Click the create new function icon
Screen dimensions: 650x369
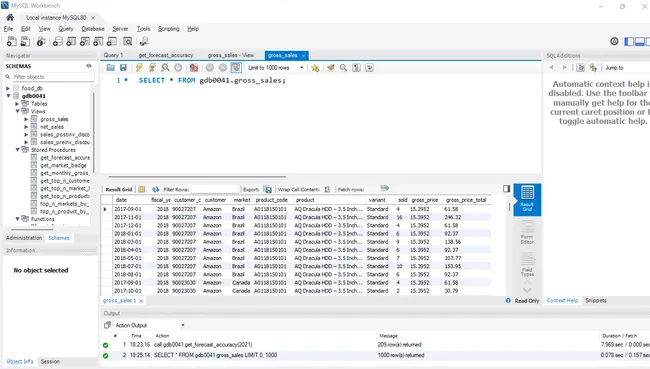112,41
